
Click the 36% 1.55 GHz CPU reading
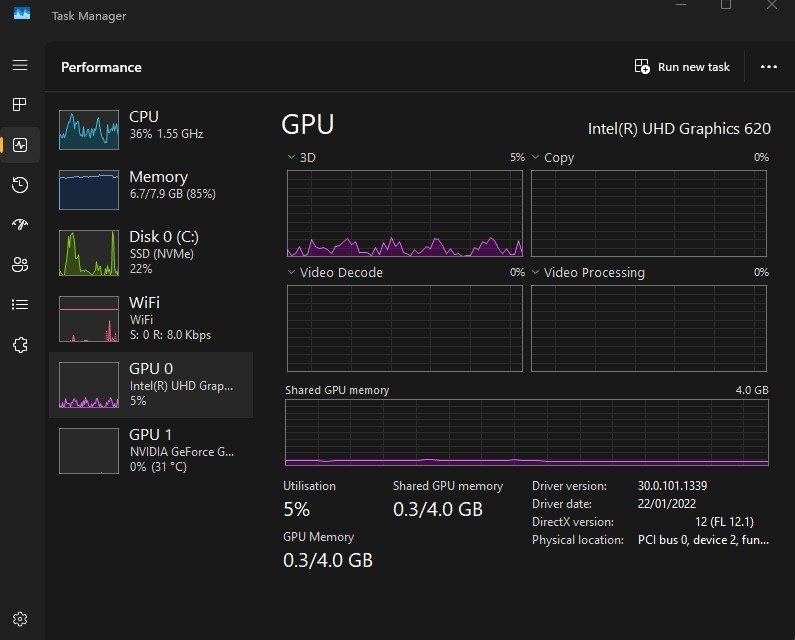[x=166, y=134]
